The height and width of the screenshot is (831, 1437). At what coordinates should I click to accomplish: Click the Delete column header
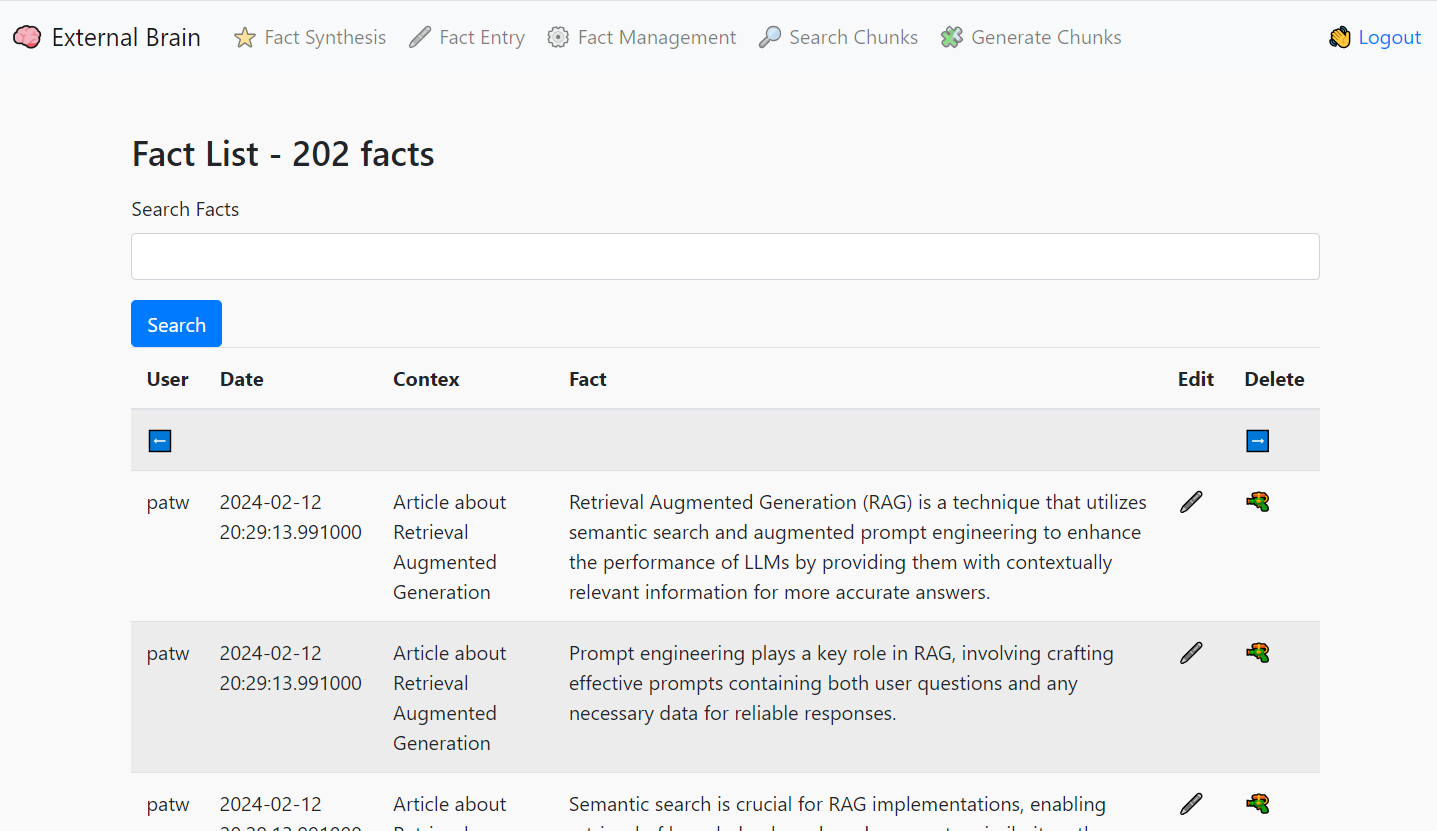pos(1274,379)
